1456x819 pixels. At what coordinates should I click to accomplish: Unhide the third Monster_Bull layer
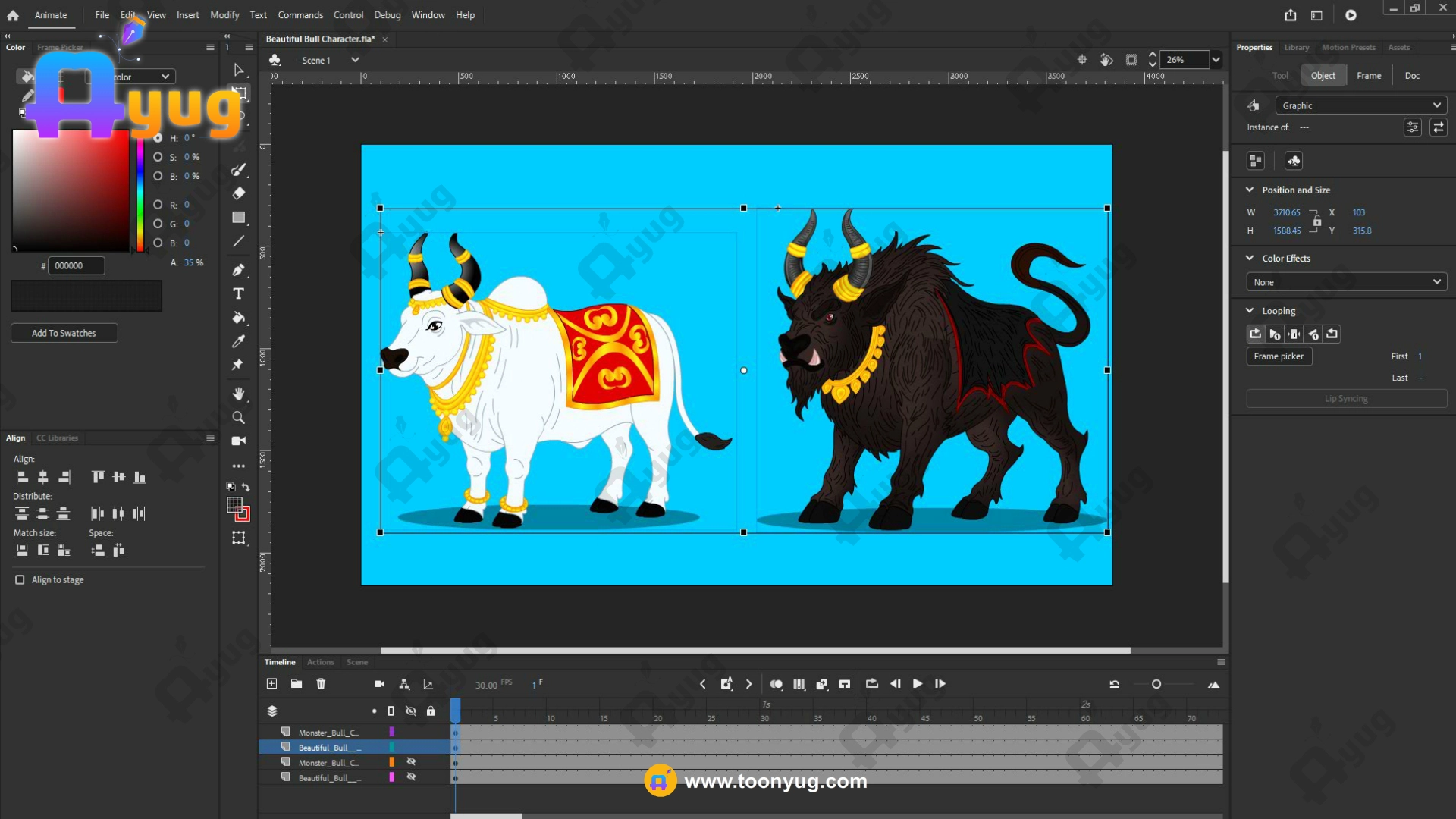coord(411,762)
